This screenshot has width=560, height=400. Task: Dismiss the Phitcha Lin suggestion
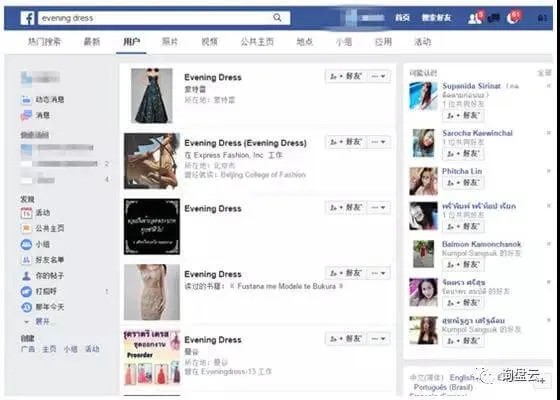(549, 171)
